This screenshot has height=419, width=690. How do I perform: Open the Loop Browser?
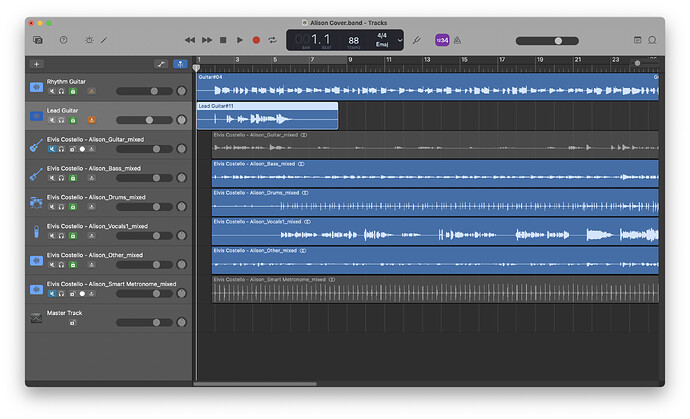point(652,40)
